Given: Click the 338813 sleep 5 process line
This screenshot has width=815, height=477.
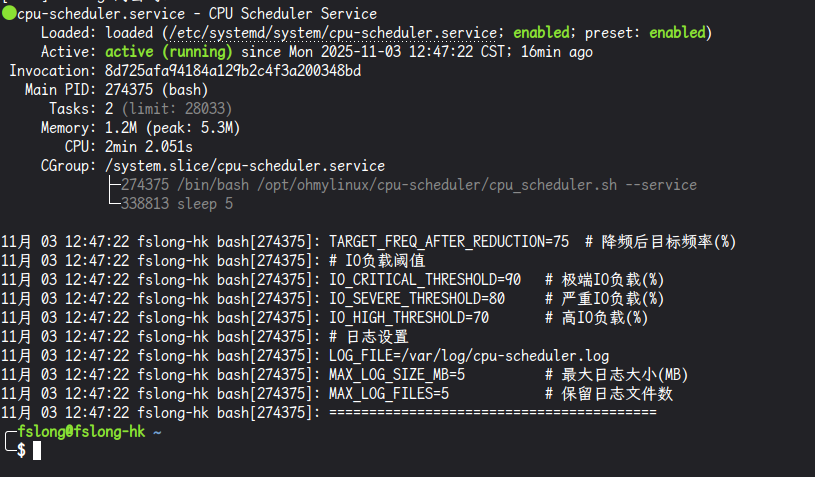Looking at the screenshot, I should pyautogui.click(x=177, y=204).
